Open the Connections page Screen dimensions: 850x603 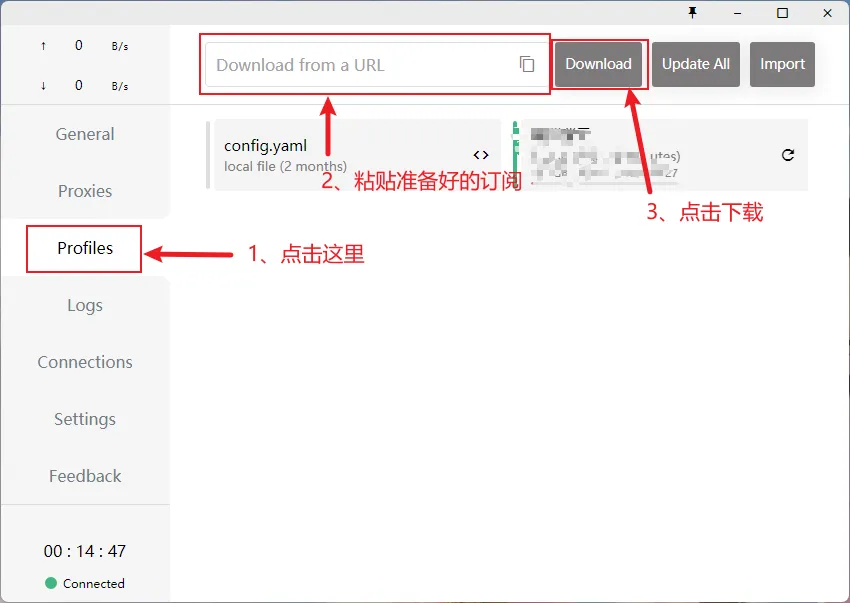pyautogui.click(x=84, y=362)
